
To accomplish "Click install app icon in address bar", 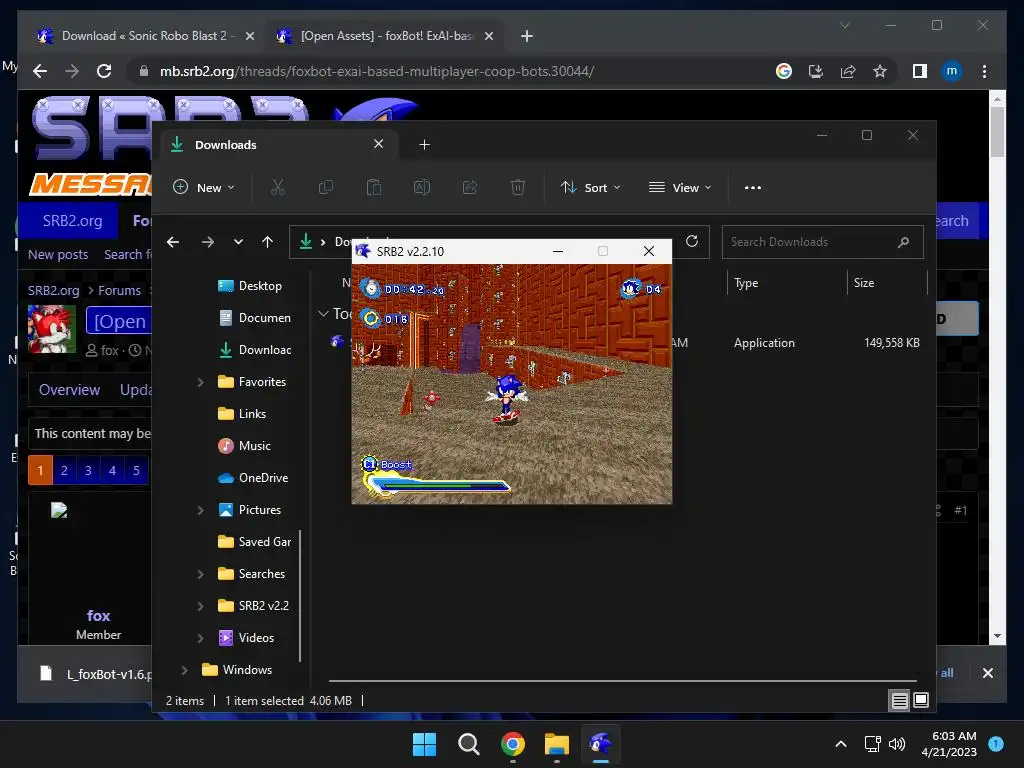I will pos(816,71).
